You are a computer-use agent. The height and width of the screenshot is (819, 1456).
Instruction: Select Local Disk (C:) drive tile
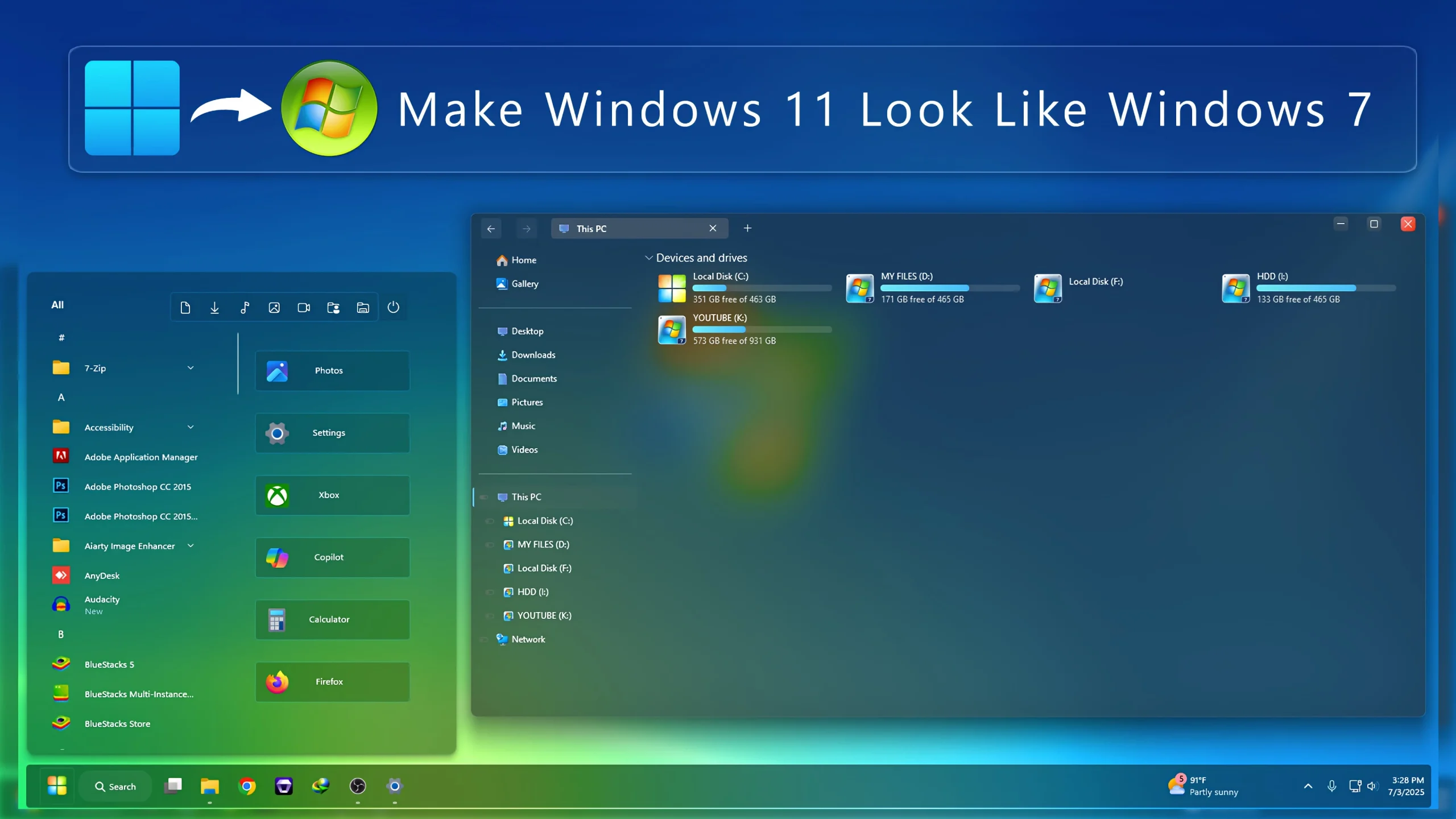744,288
